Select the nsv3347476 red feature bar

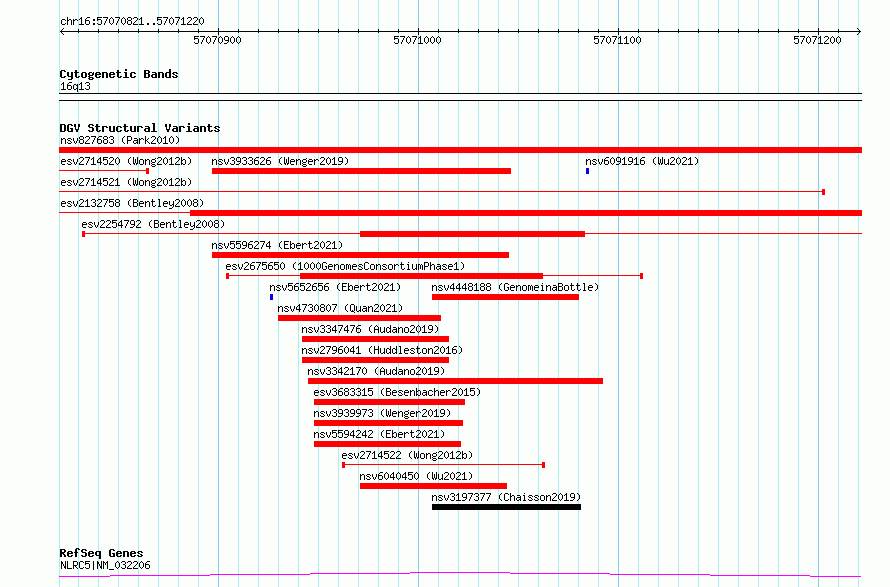pos(375,339)
